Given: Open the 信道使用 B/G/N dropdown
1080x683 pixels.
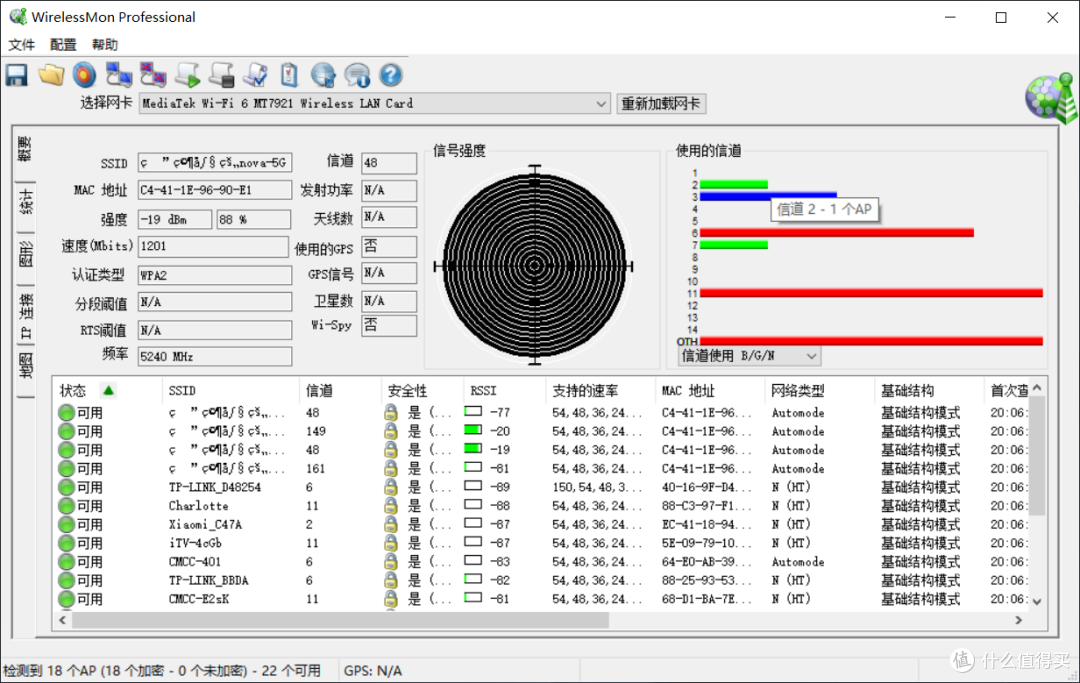Looking at the screenshot, I should [x=749, y=356].
